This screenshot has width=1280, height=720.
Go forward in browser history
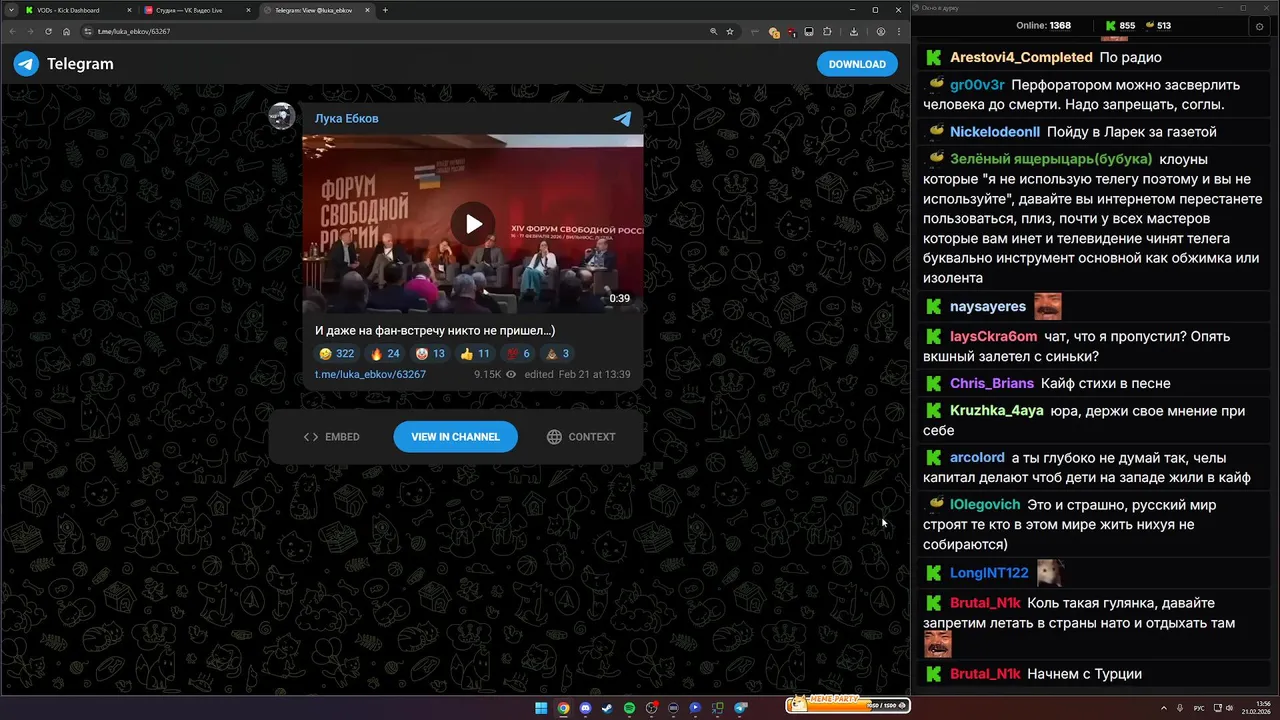(x=30, y=31)
